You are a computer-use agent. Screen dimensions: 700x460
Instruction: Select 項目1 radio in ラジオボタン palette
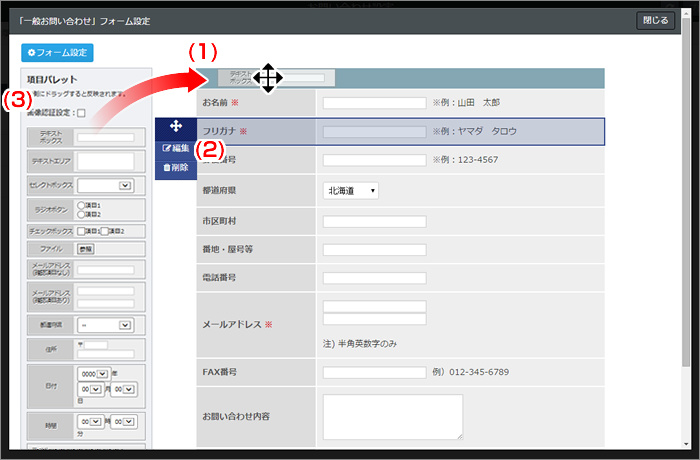81,205
